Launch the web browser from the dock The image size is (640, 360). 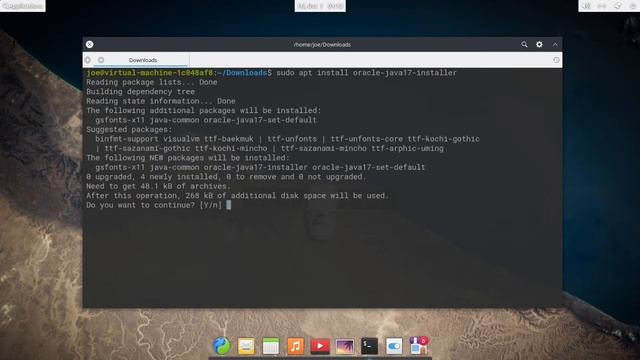(222, 346)
